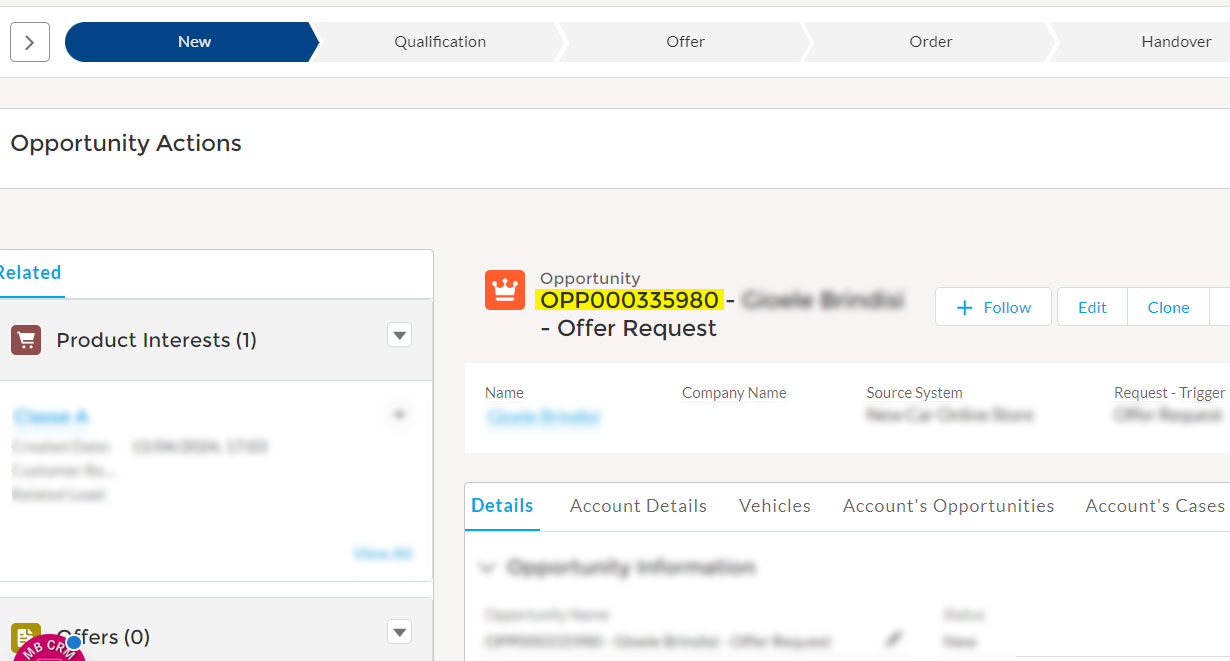Open the product interest item dropdown

pyautogui.click(x=399, y=414)
